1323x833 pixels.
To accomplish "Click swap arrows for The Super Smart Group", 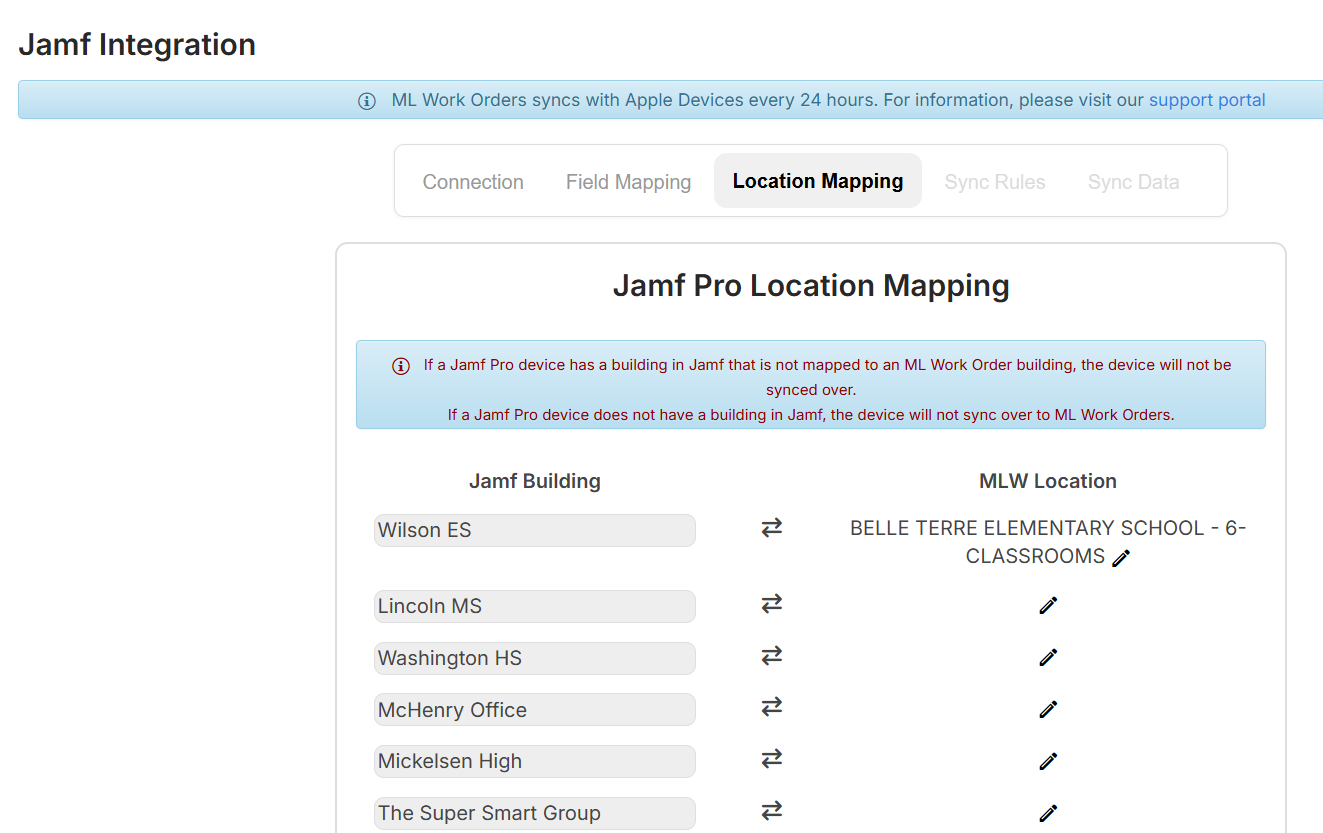I will click(771, 811).
